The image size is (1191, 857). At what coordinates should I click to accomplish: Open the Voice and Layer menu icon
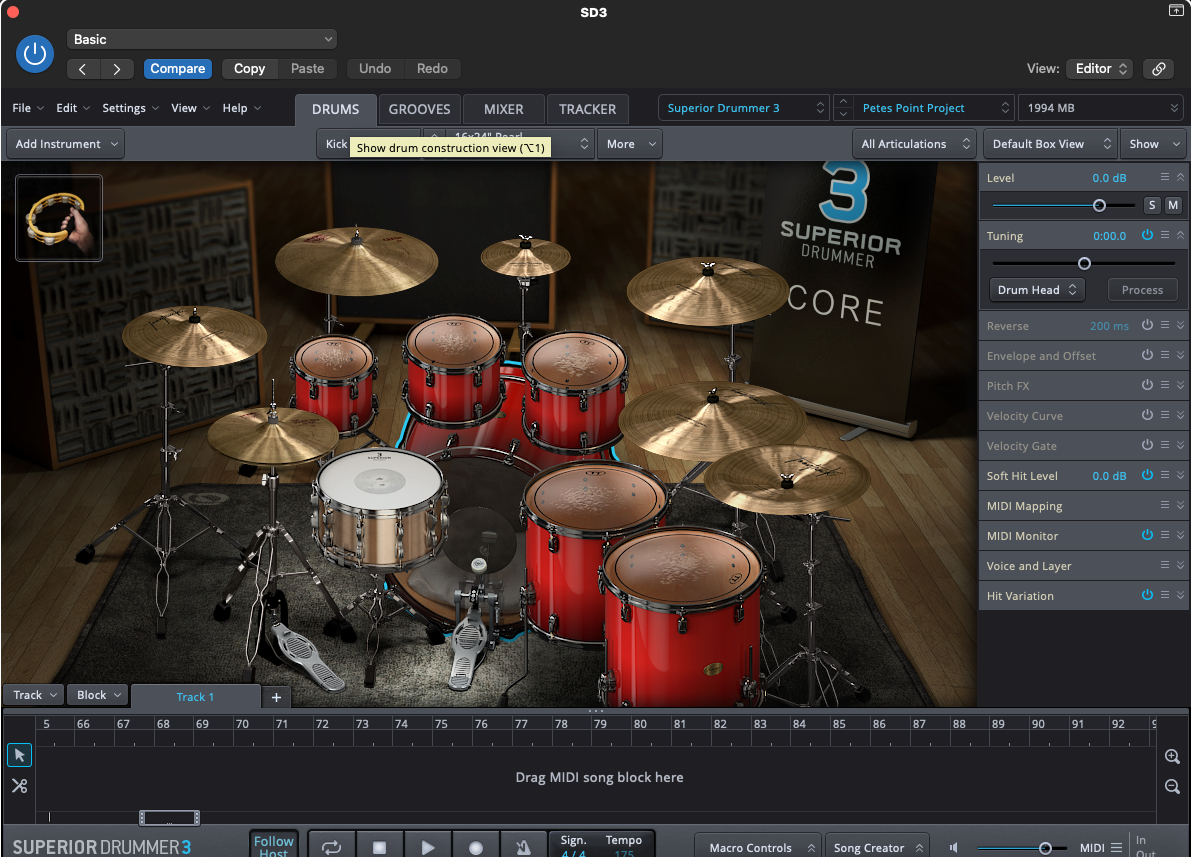click(1164, 565)
